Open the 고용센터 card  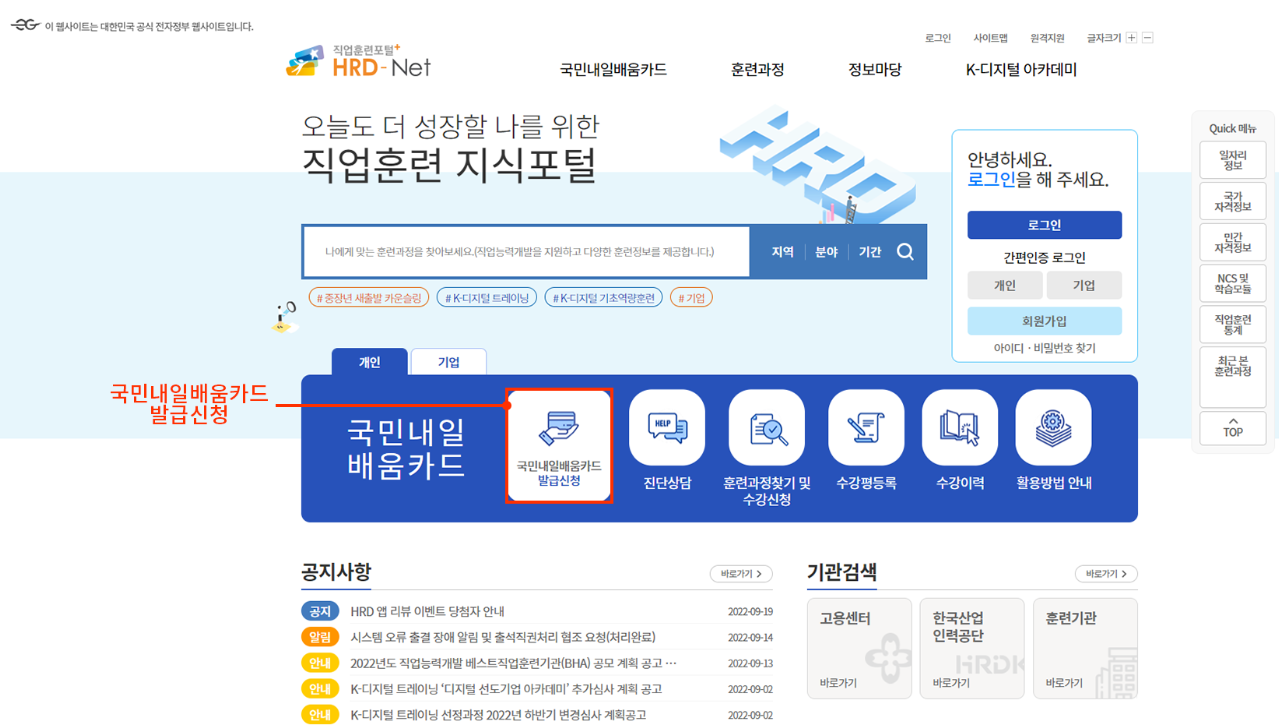[859, 648]
